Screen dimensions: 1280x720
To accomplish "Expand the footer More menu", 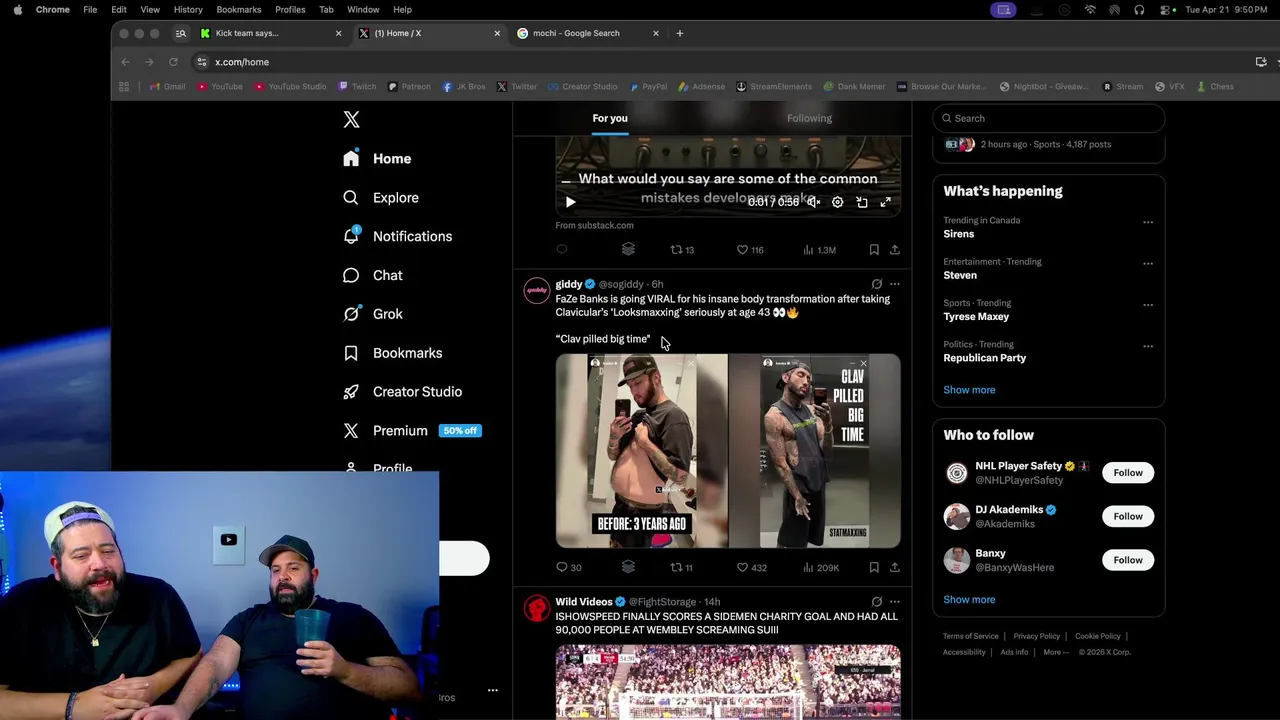I will tap(1056, 652).
